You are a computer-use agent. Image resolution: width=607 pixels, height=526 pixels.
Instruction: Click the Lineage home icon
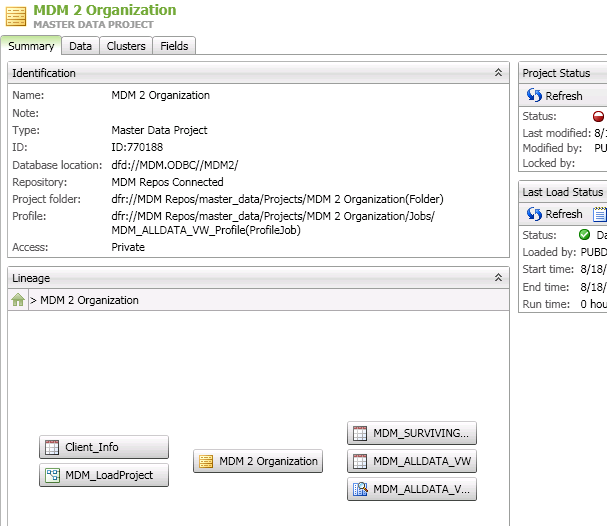point(18,300)
